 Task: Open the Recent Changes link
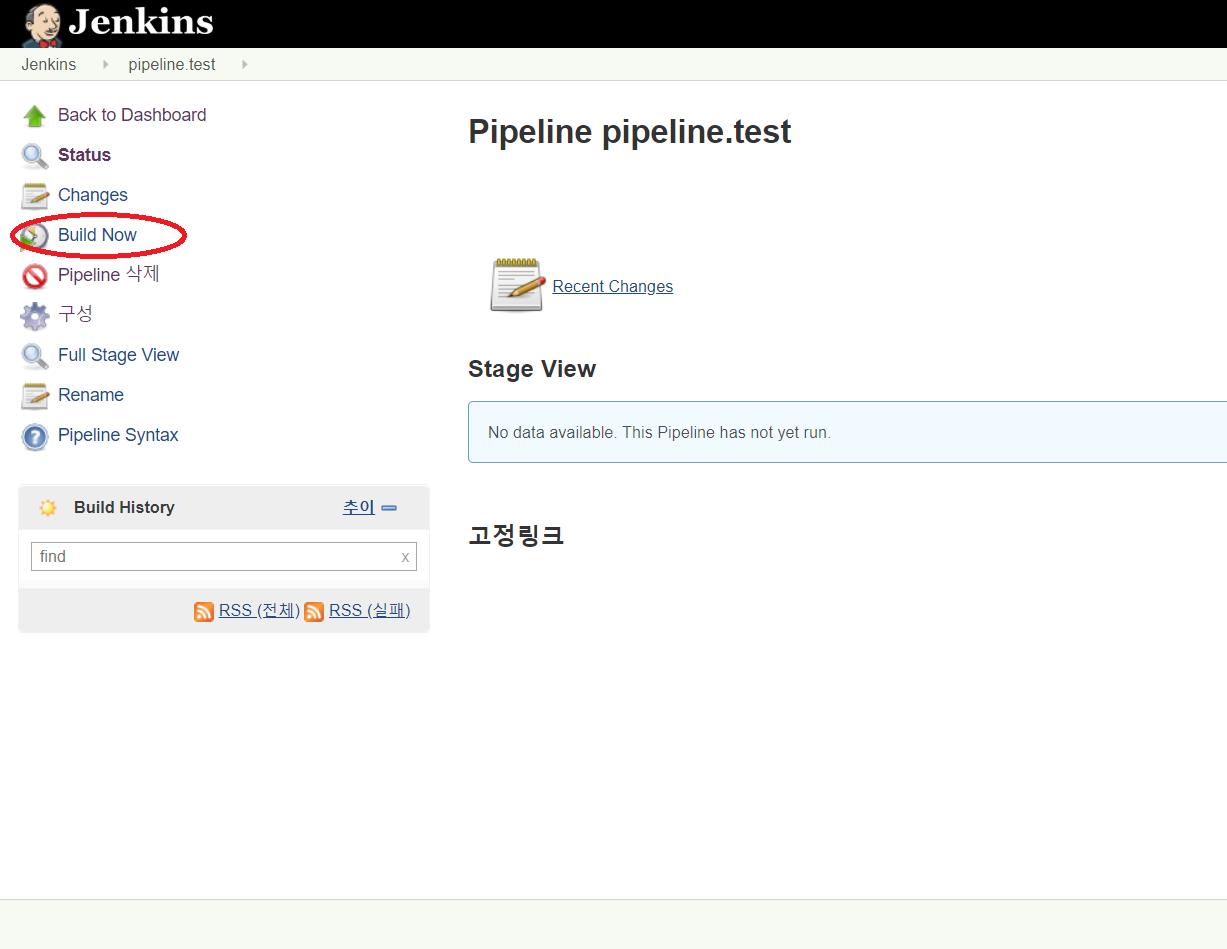click(x=613, y=286)
